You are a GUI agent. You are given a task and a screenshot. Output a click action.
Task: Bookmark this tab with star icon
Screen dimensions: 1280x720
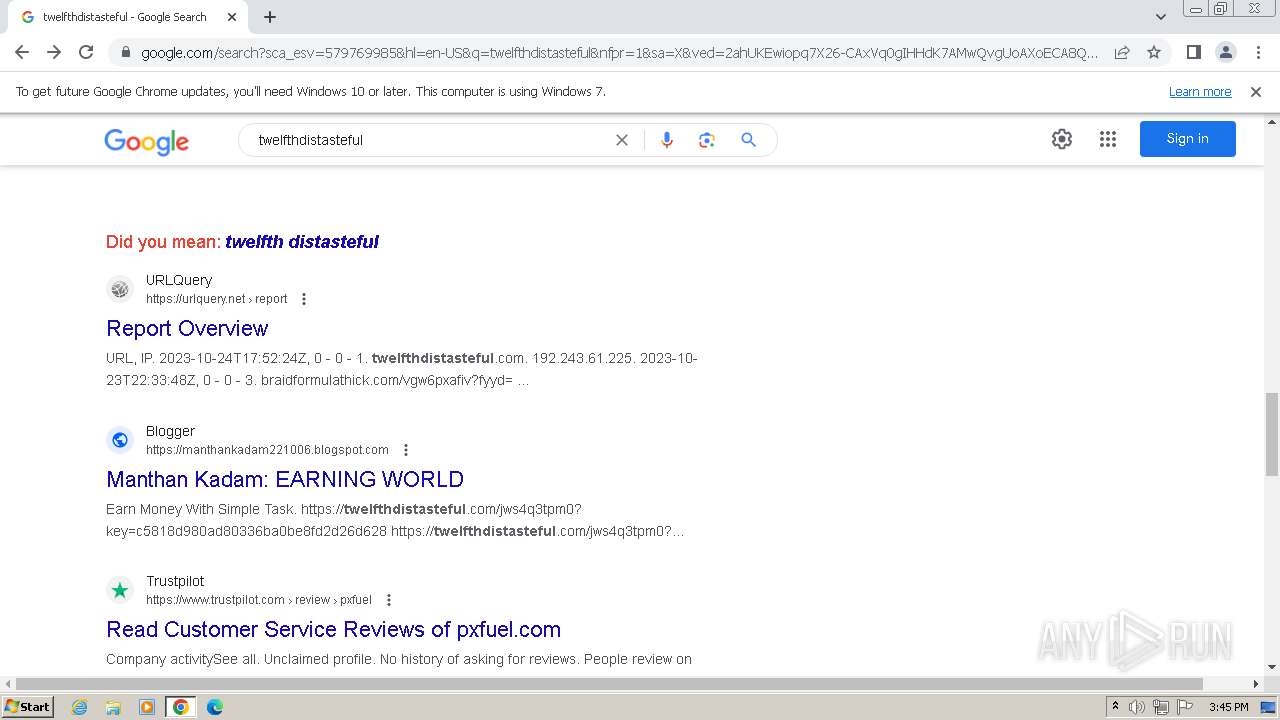click(x=1154, y=52)
